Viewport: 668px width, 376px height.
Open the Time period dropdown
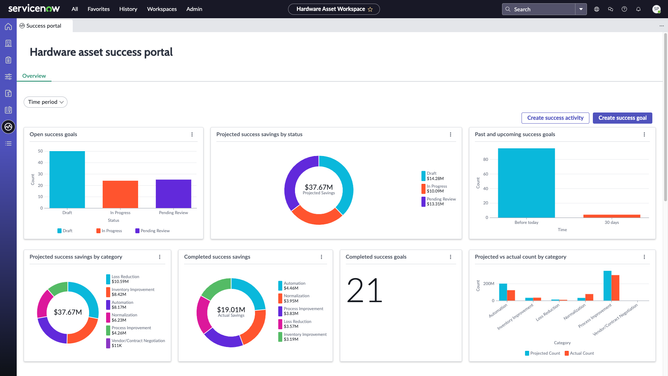(x=46, y=102)
